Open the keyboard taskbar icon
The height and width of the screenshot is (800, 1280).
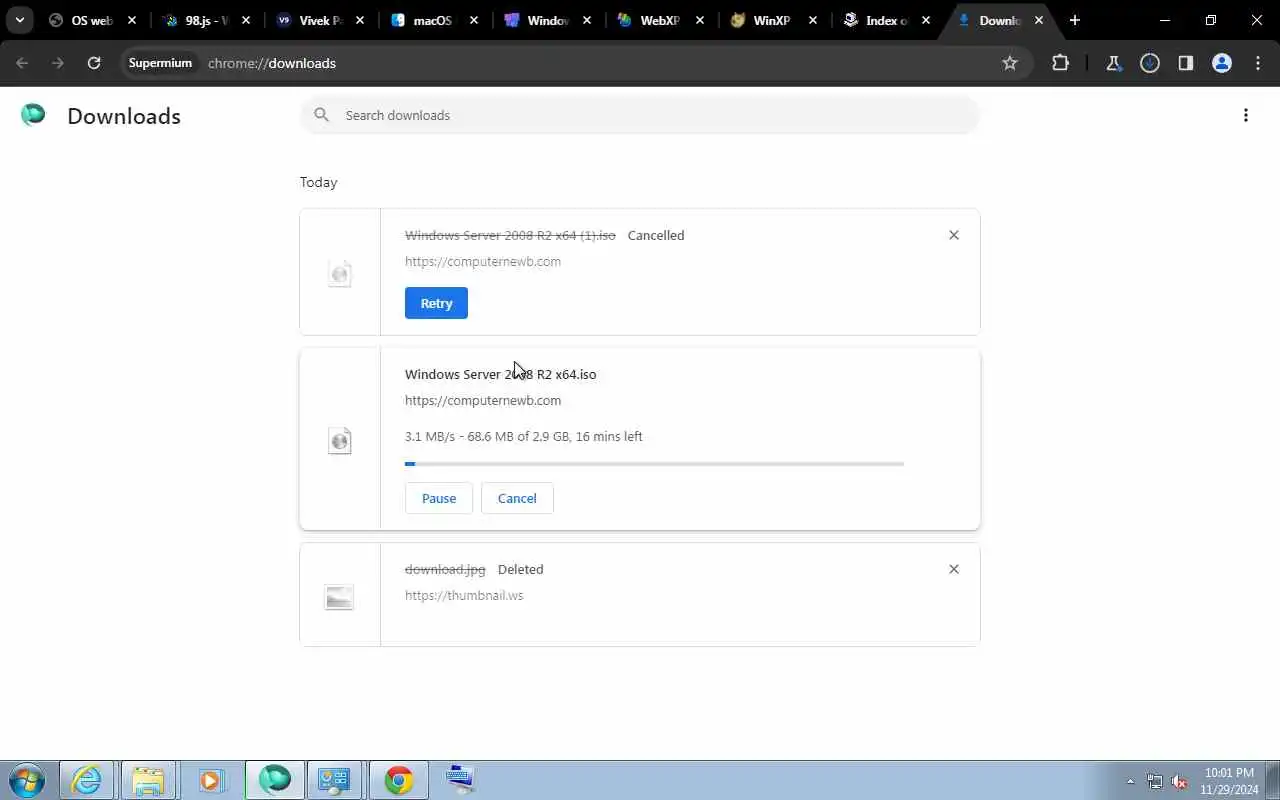(x=460, y=779)
